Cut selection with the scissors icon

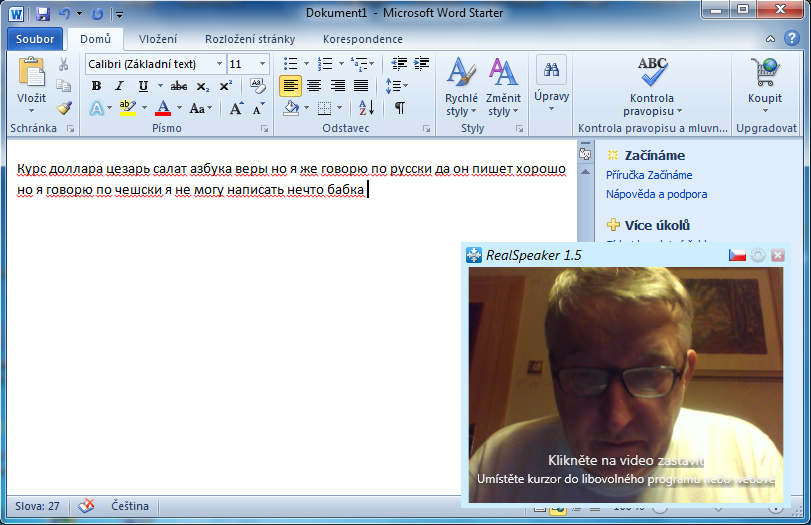tap(63, 64)
